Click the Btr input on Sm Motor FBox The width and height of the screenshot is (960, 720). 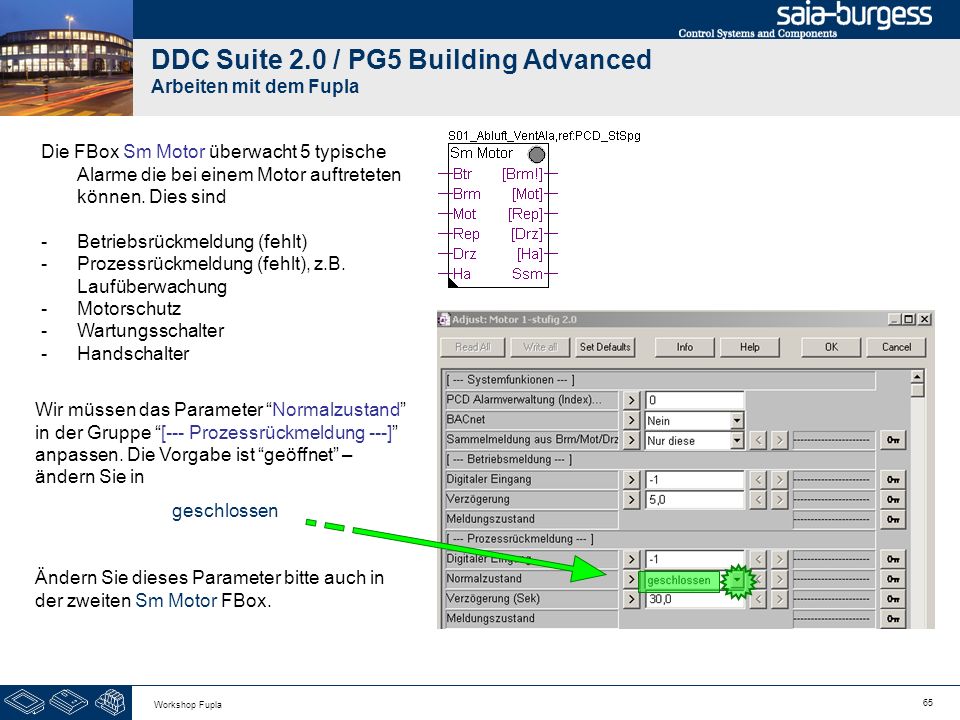[462, 174]
